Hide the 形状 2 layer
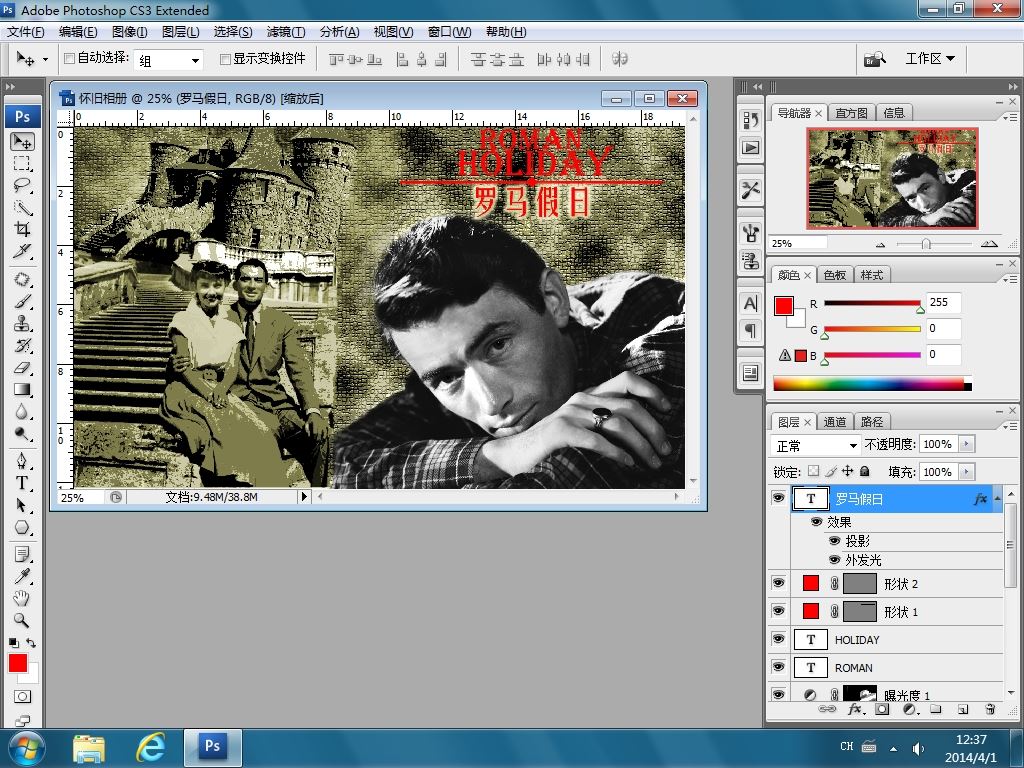 (x=778, y=583)
